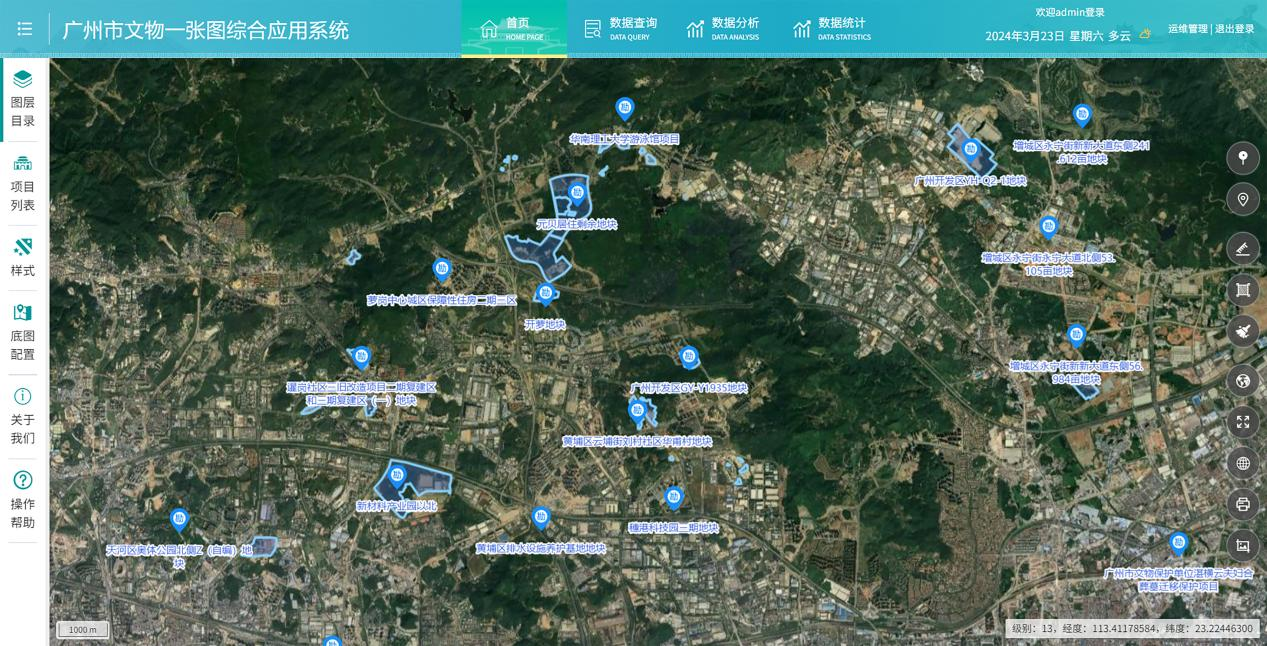This screenshot has width=1267, height=646.
Task: Open the 样式 style panel
Action: click(x=23, y=257)
